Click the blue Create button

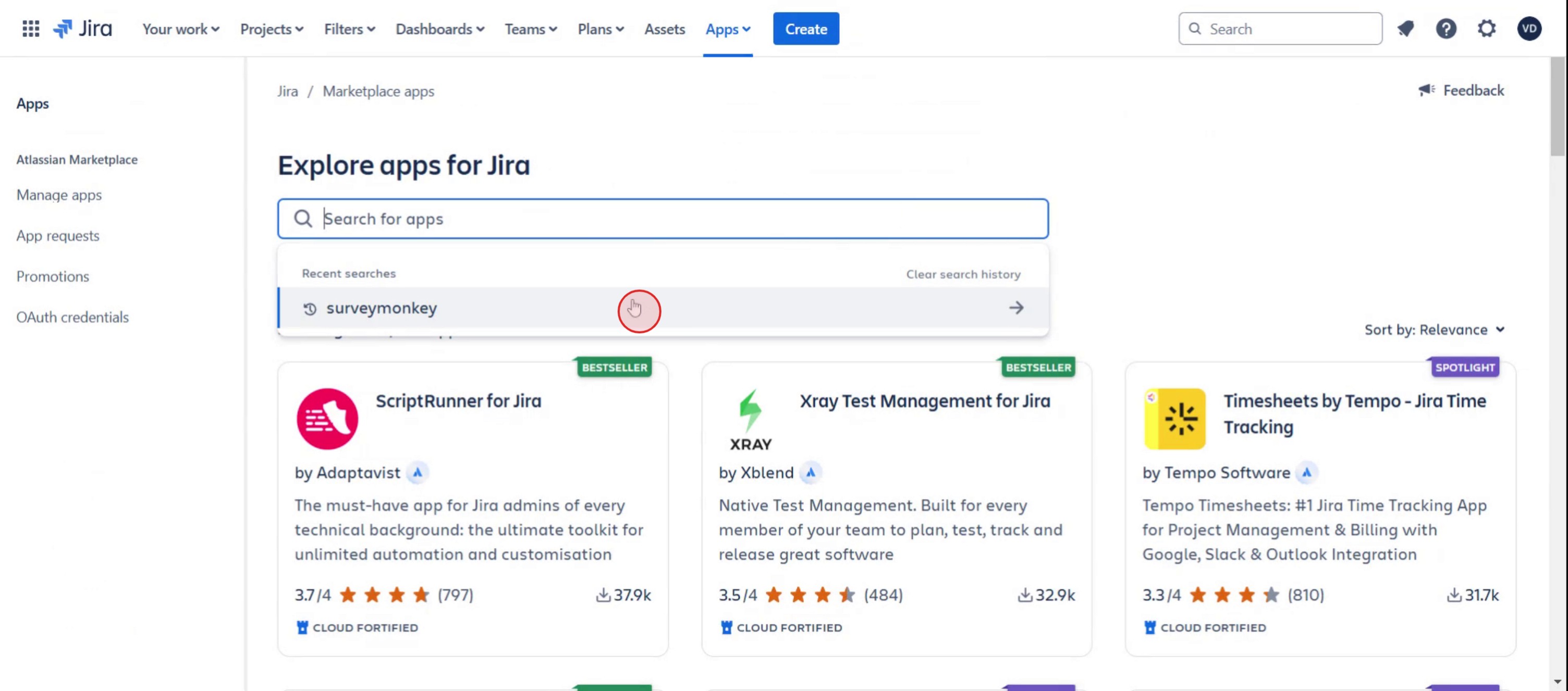(805, 29)
